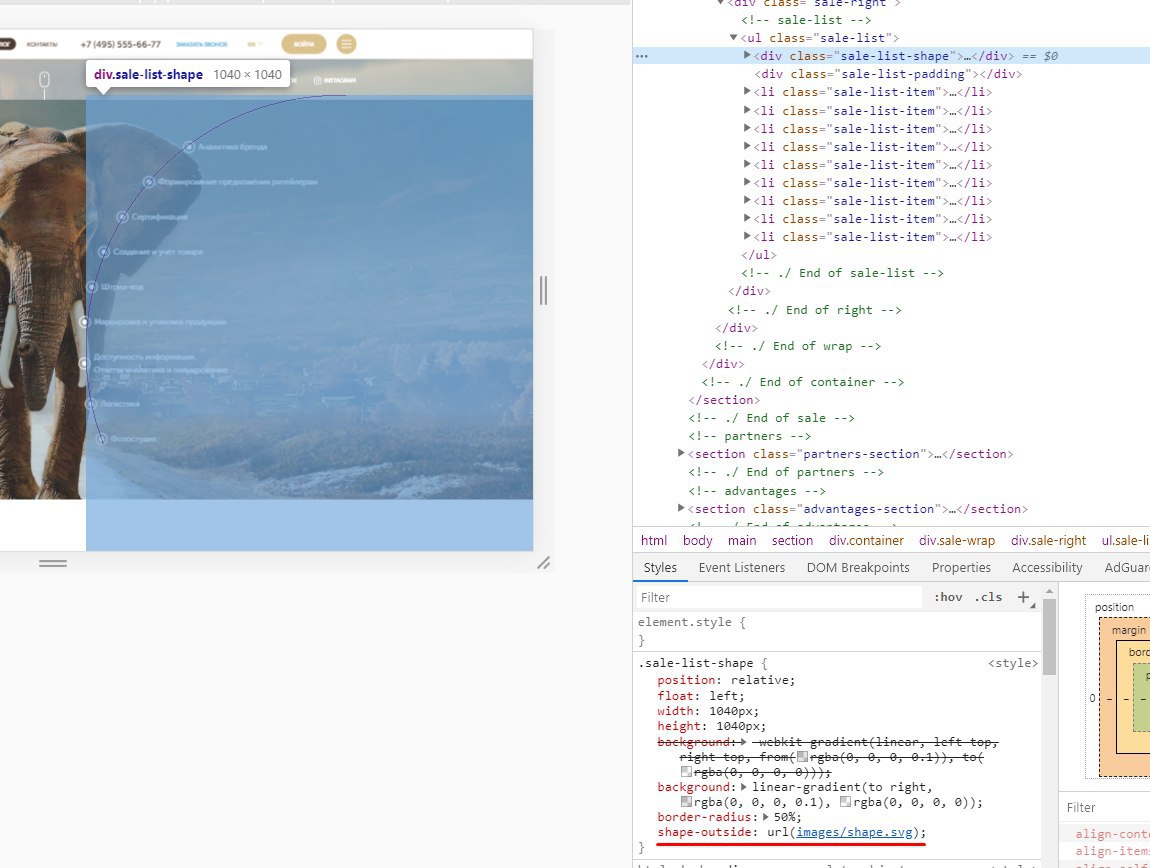This screenshot has width=1150, height=868.
Task: Click the ЗАКАЗАТЬ ЗВОНОК link
Action: (x=202, y=45)
